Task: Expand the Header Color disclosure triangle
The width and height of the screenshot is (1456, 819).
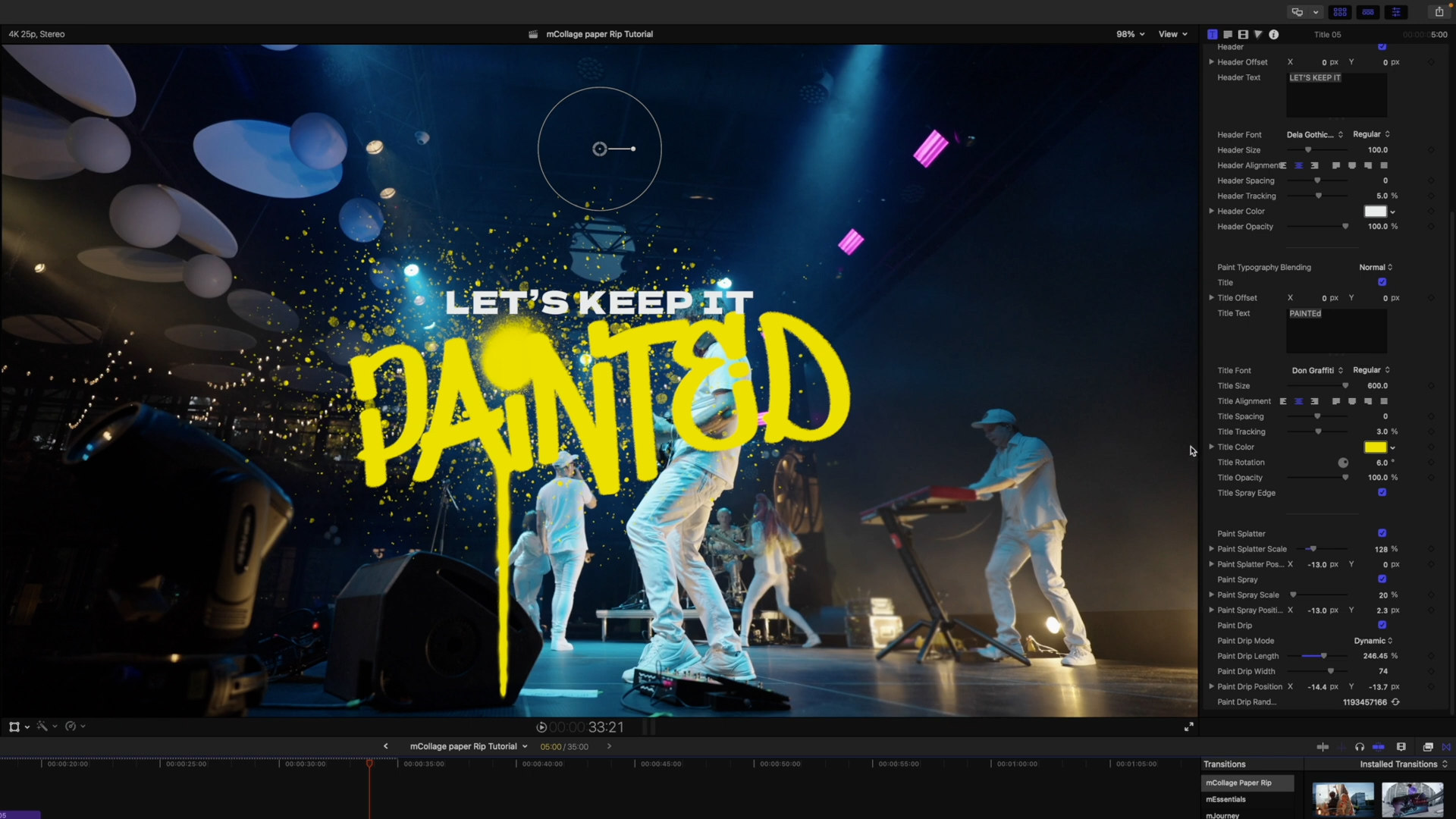Action: click(x=1211, y=211)
